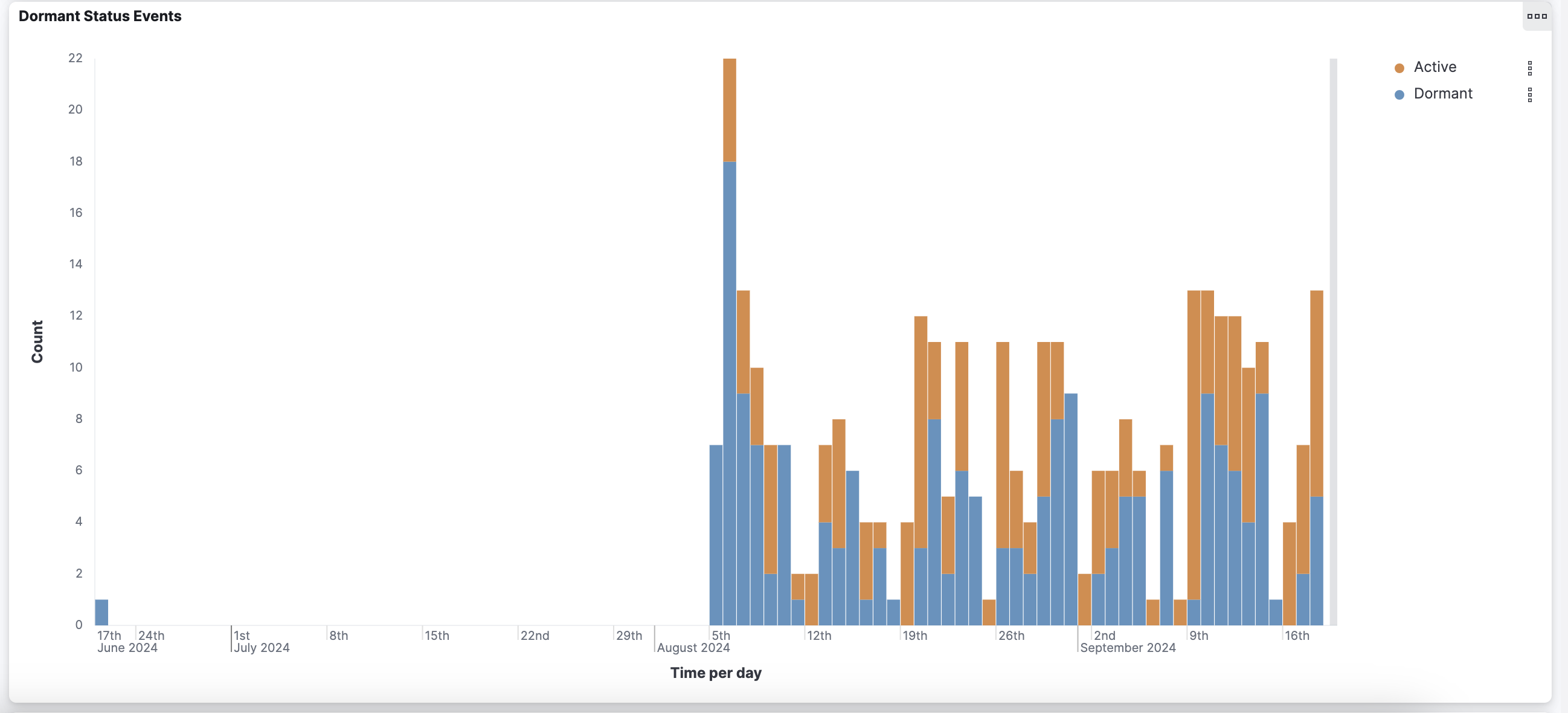Click the Time per day axis title
1568x713 pixels.
click(x=715, y=673)
